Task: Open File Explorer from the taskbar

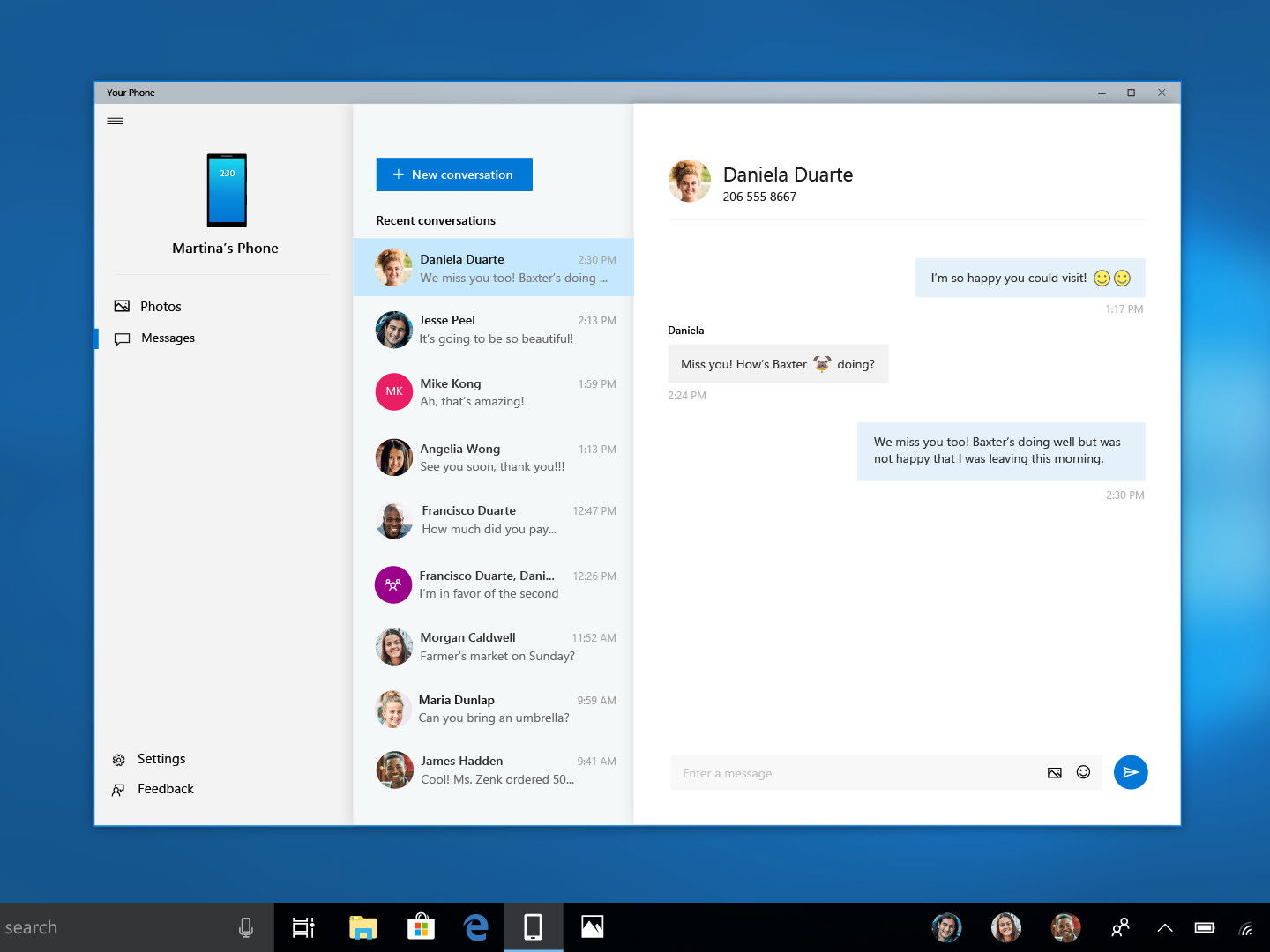Action: (362, 927)
